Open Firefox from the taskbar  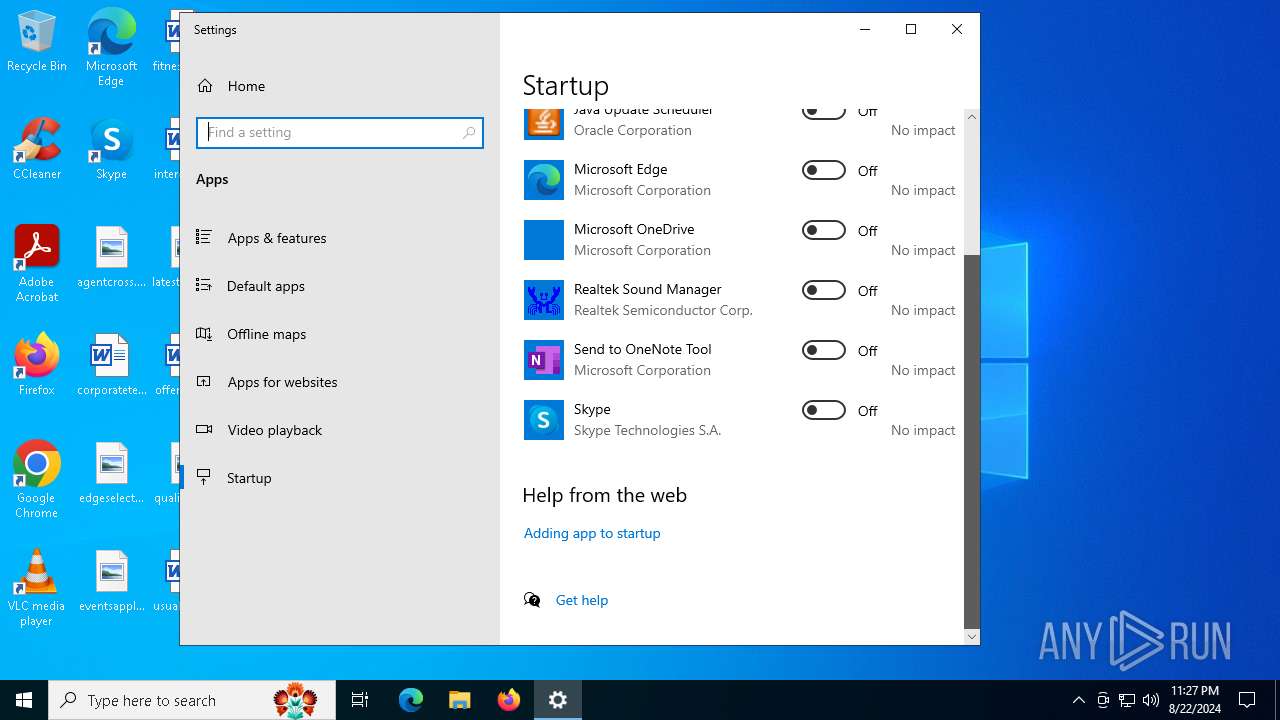[509, 700]
